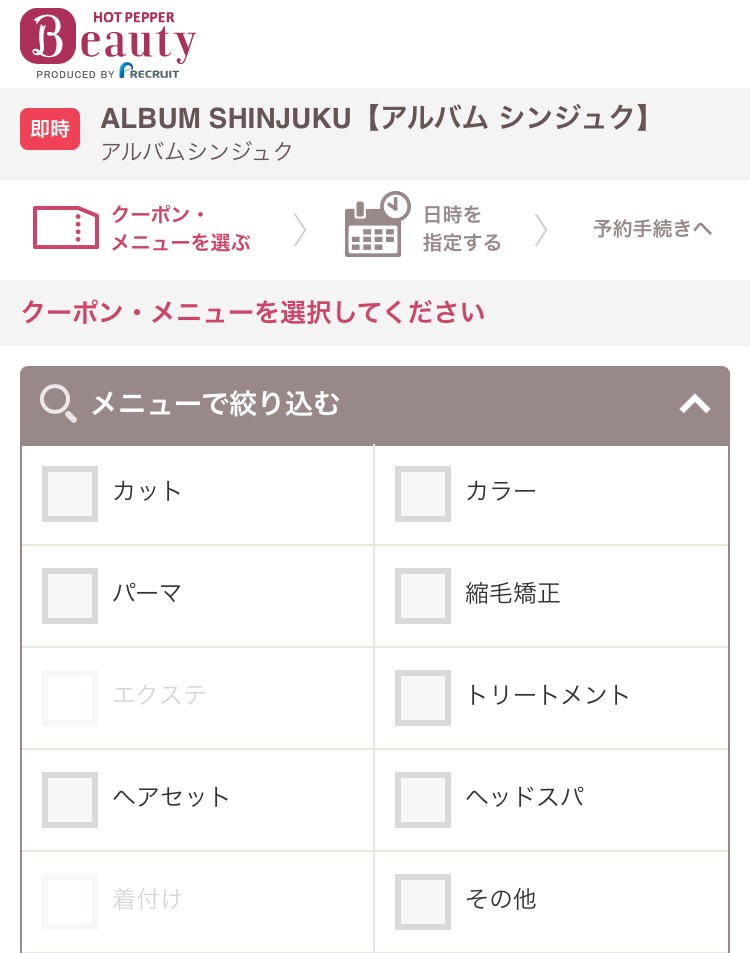Click the メニューで絞り込む header text
This screenshot has width=750, height=953.
click(215, 404)
